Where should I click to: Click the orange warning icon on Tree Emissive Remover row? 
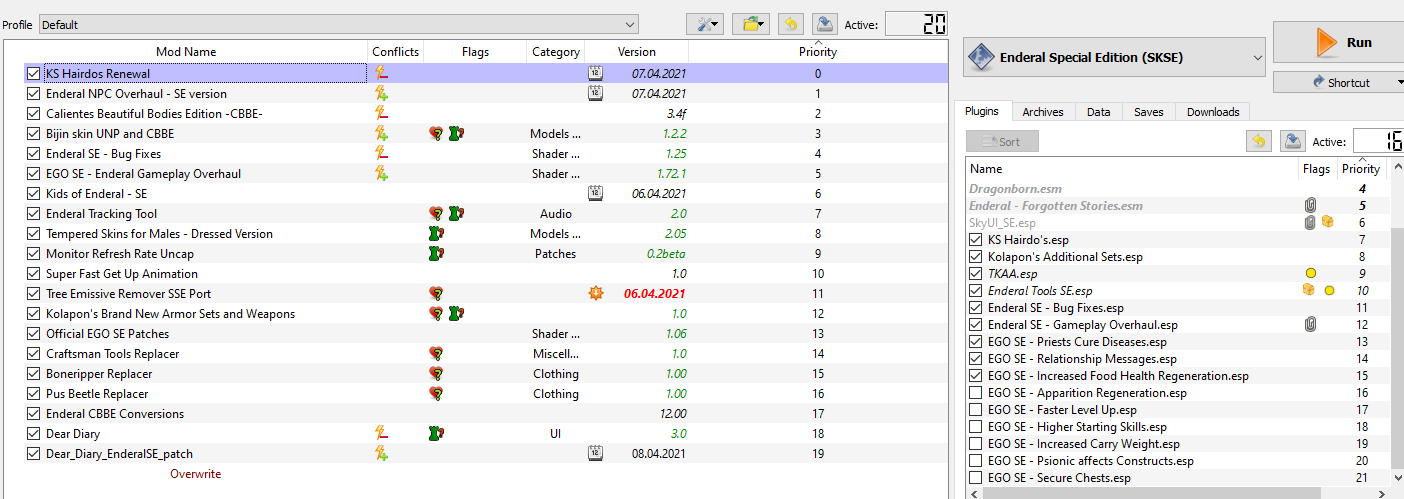tap(596, 293)
